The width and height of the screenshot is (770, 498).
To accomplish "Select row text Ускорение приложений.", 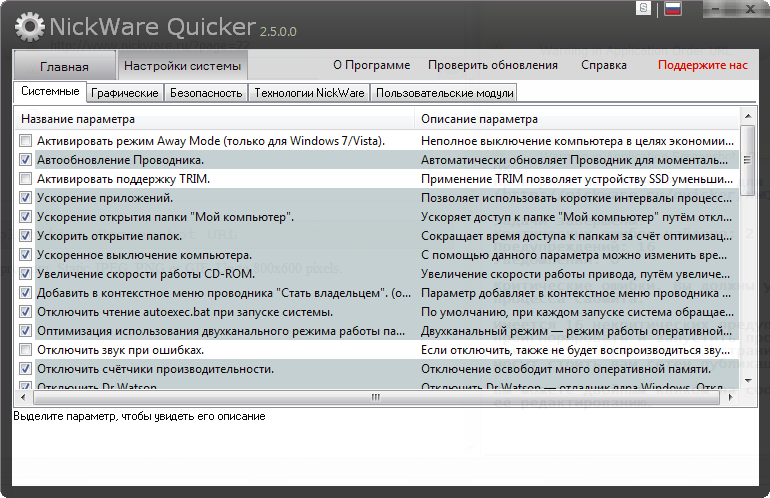I will tap(105, 198).
